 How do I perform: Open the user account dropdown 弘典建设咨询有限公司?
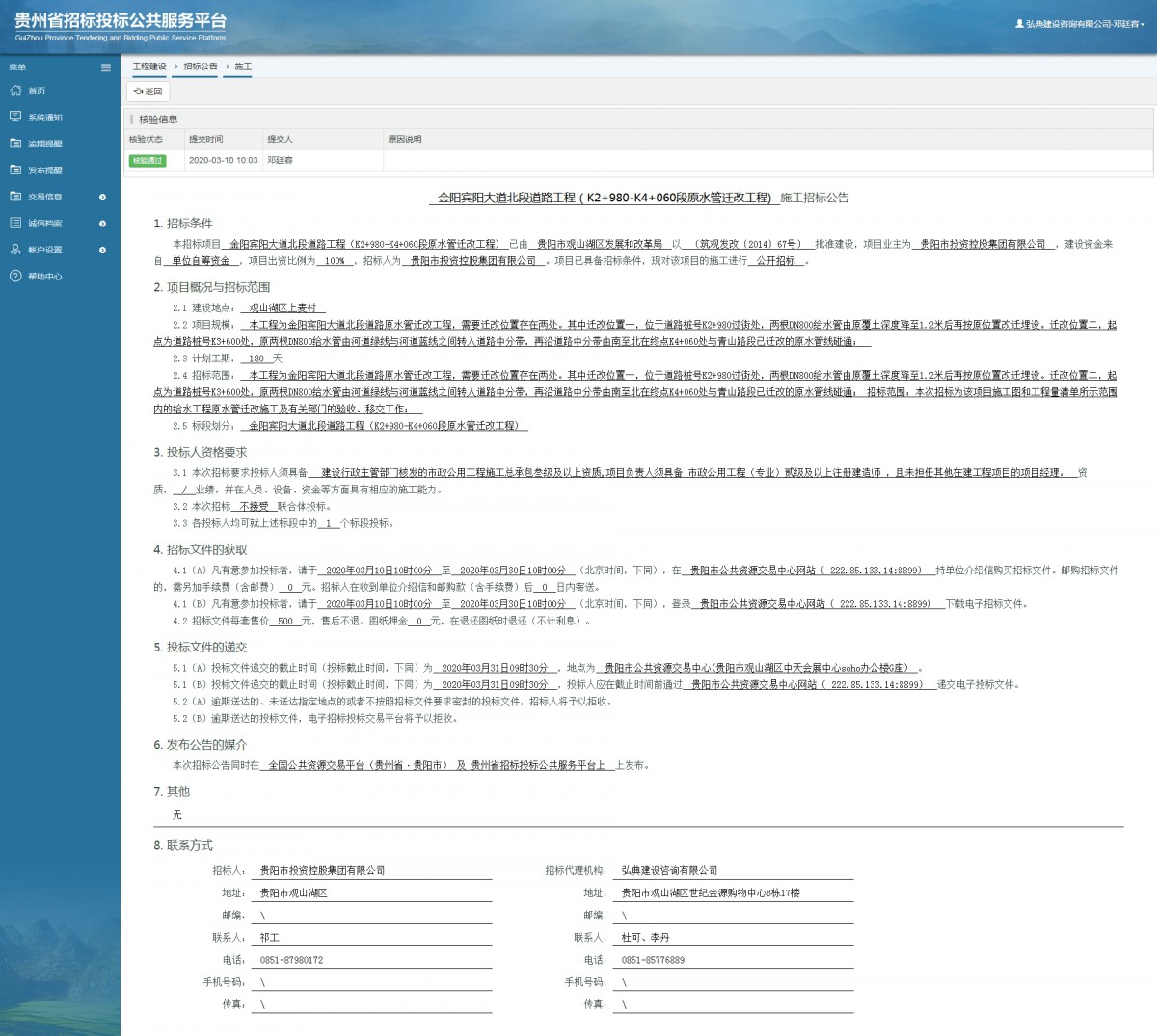[1080, 24]
